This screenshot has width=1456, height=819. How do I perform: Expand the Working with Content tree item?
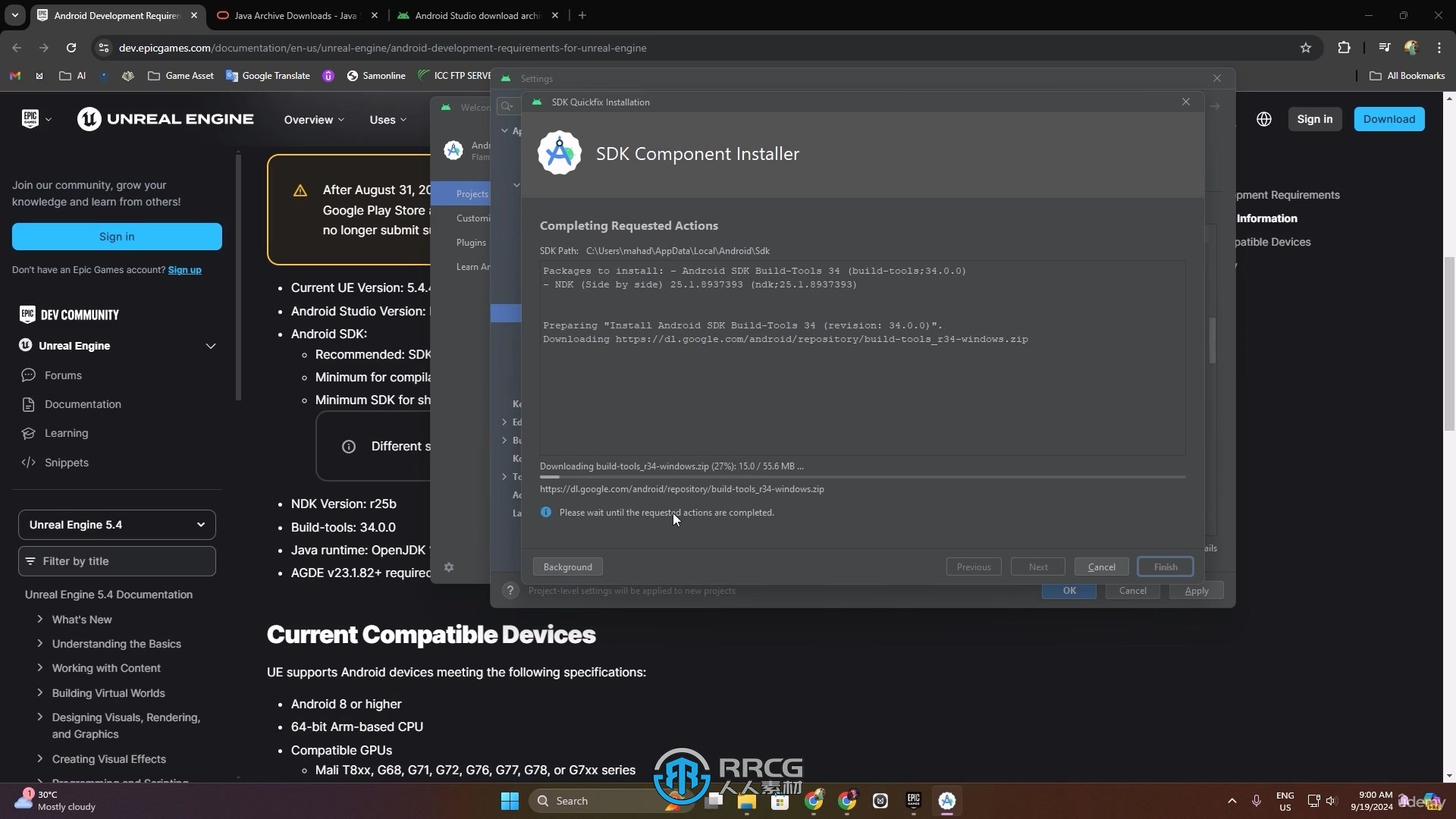click(39, 667)
